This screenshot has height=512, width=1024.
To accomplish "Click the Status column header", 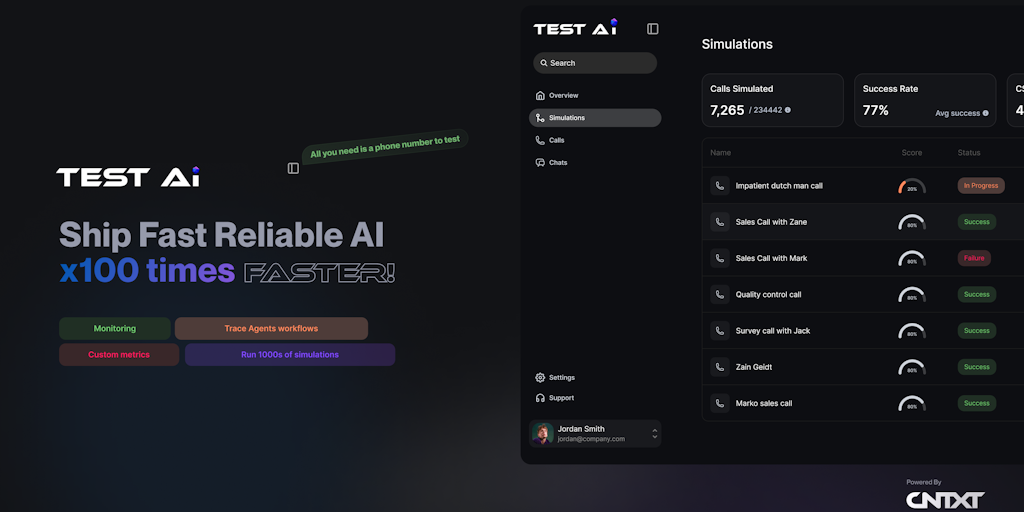I will click(969, 153).
